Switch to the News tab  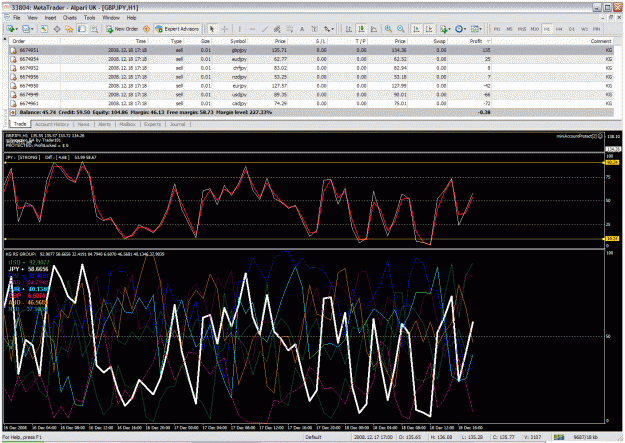click(x=84, y=124)
